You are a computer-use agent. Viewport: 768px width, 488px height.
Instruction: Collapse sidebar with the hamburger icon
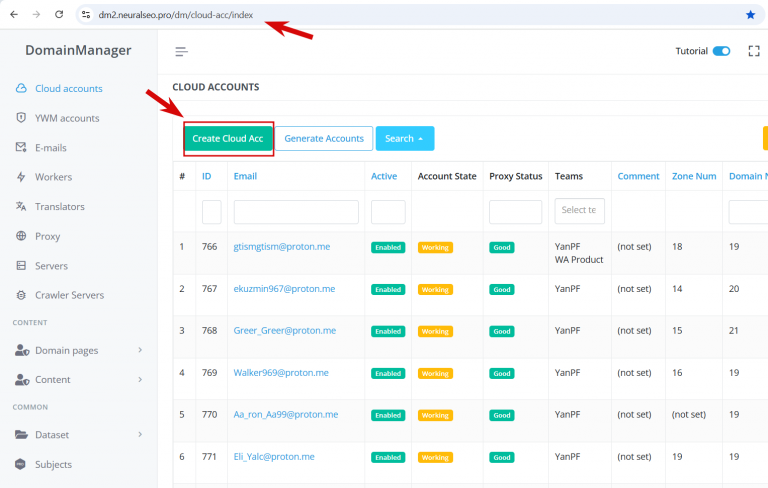[x=181, y=51]
